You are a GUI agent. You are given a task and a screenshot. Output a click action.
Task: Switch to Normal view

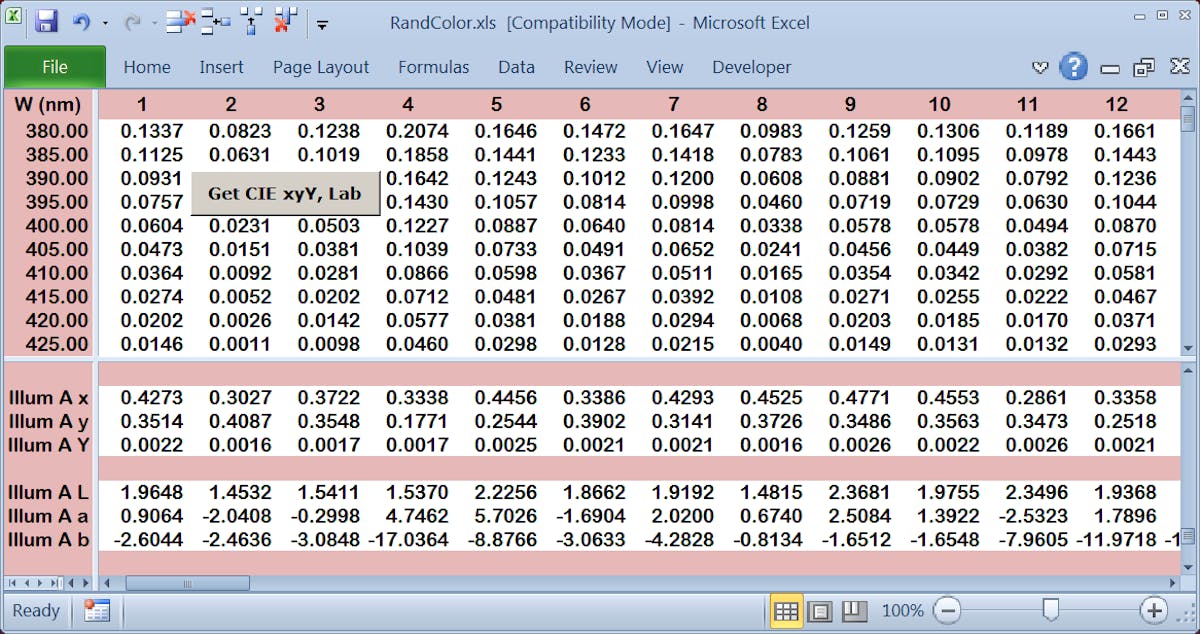(787, 610)
